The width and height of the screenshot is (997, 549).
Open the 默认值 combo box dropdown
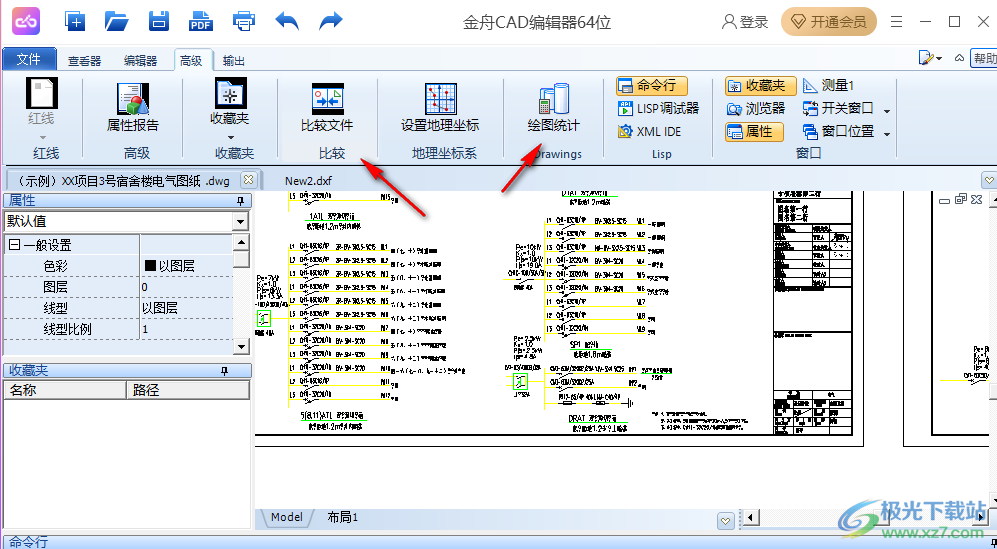click(x=240, y=221)
